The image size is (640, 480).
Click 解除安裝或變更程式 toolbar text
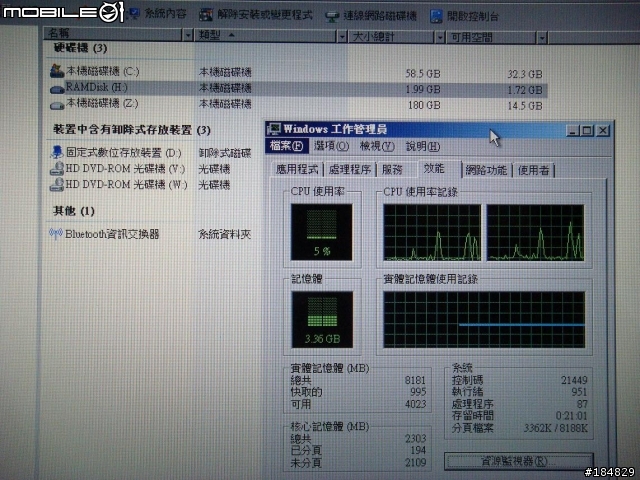(x=265, y=16)
